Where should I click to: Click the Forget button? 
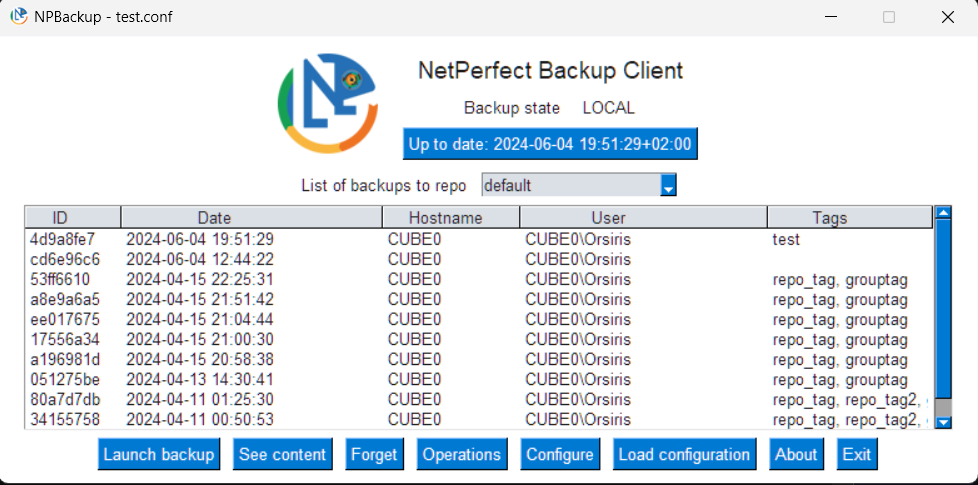(374, 454)
